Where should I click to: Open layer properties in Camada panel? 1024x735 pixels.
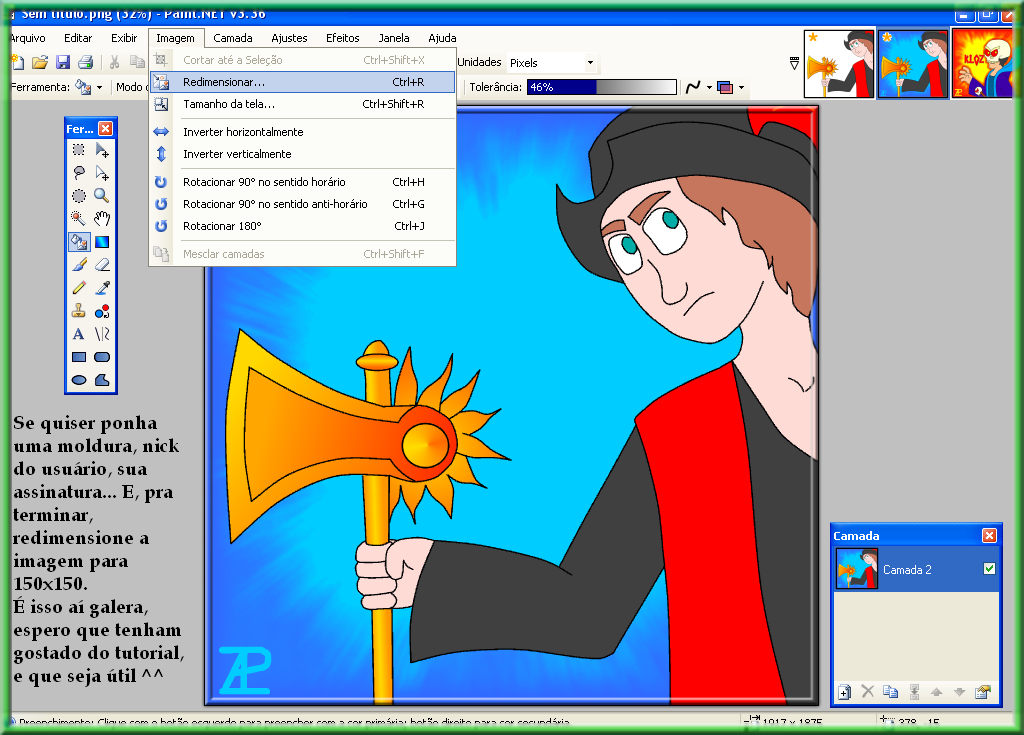pos(983,692)
